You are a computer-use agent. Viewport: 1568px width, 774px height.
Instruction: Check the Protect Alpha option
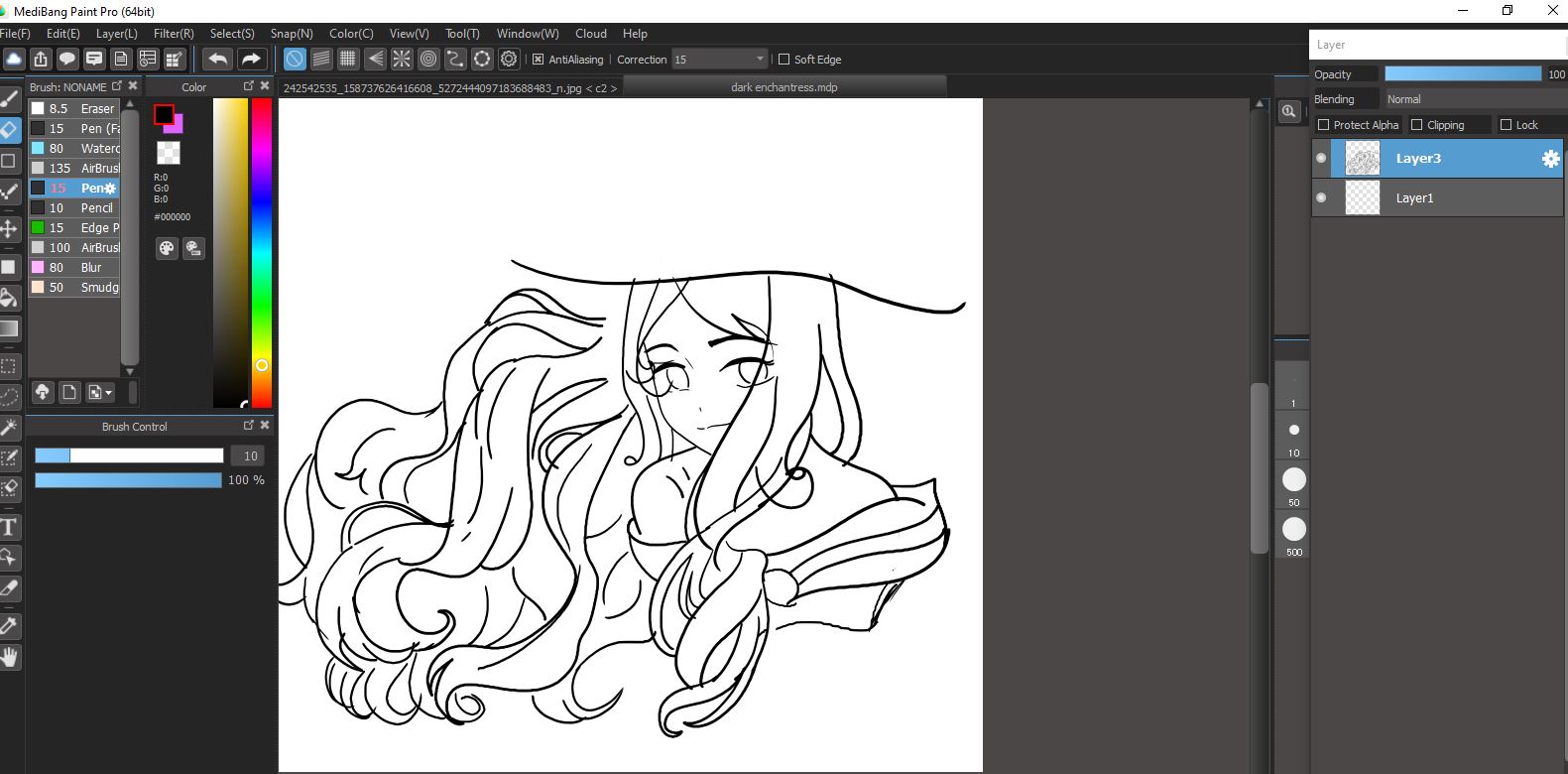1324,125
